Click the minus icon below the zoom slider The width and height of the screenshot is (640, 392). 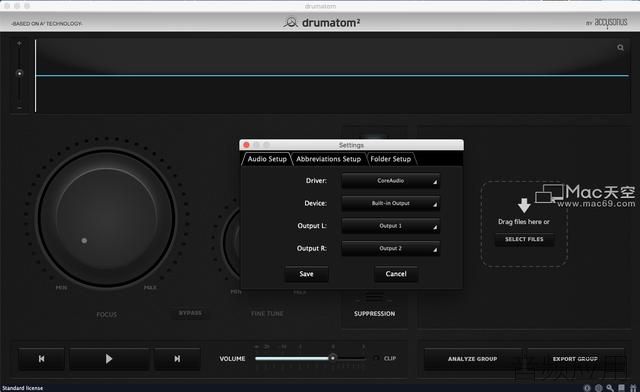[x=19, y=108]
